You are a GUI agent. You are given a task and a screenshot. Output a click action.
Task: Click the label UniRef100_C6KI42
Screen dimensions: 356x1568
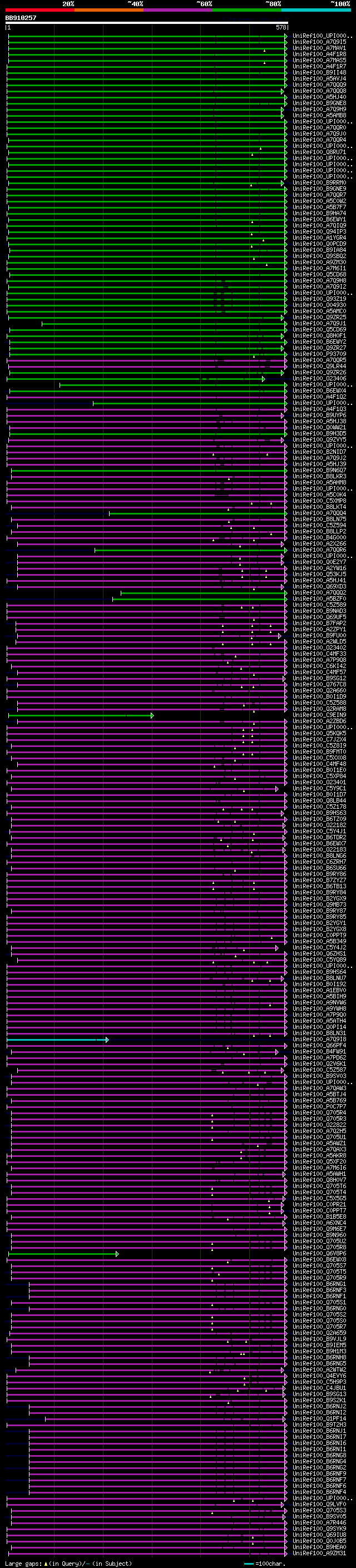[x=319, y=666]
